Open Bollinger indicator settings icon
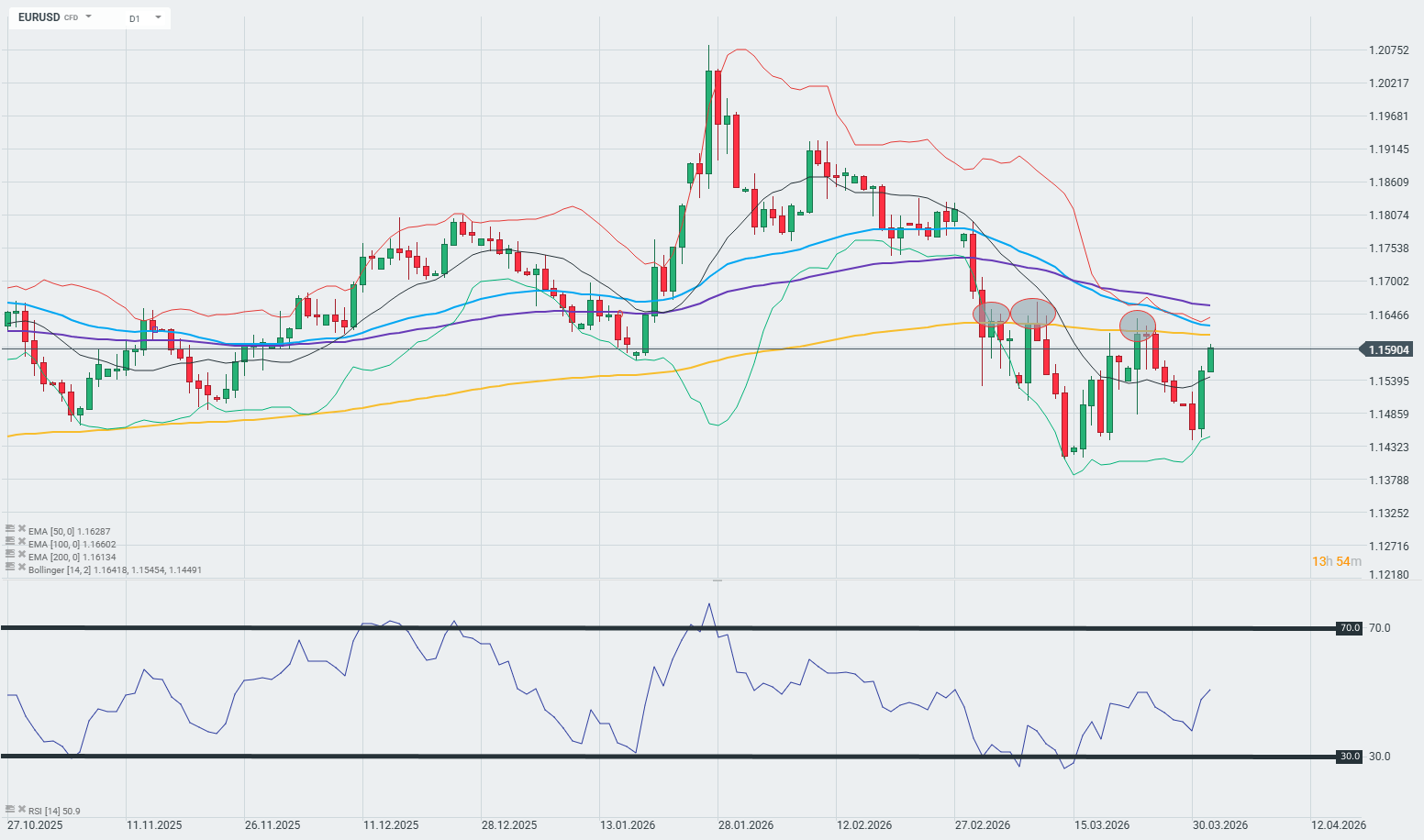The height and width of the screenshot is (840, 1424). click(x=10, y=568)
